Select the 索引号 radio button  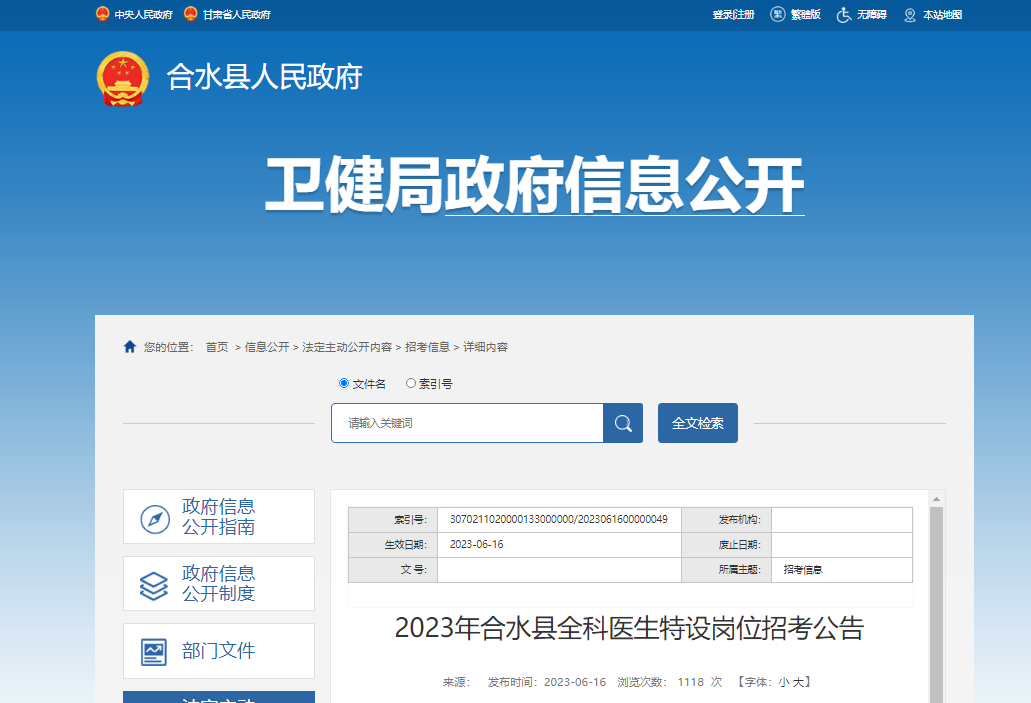(411, 383)
